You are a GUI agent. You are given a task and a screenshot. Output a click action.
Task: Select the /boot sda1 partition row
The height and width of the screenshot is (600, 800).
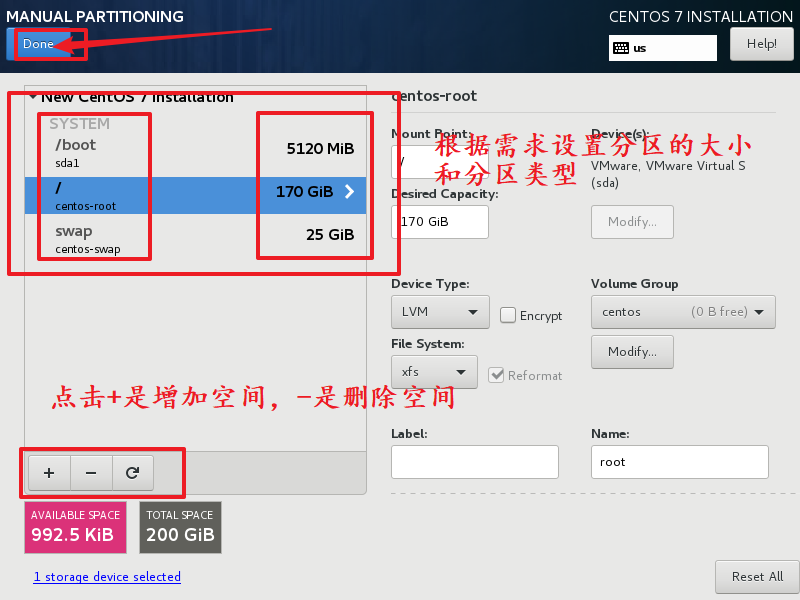tap(195, 153)
